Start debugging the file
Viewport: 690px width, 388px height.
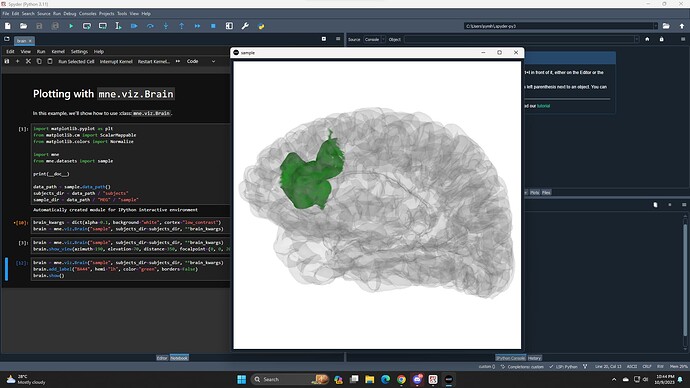pos(134,26)
